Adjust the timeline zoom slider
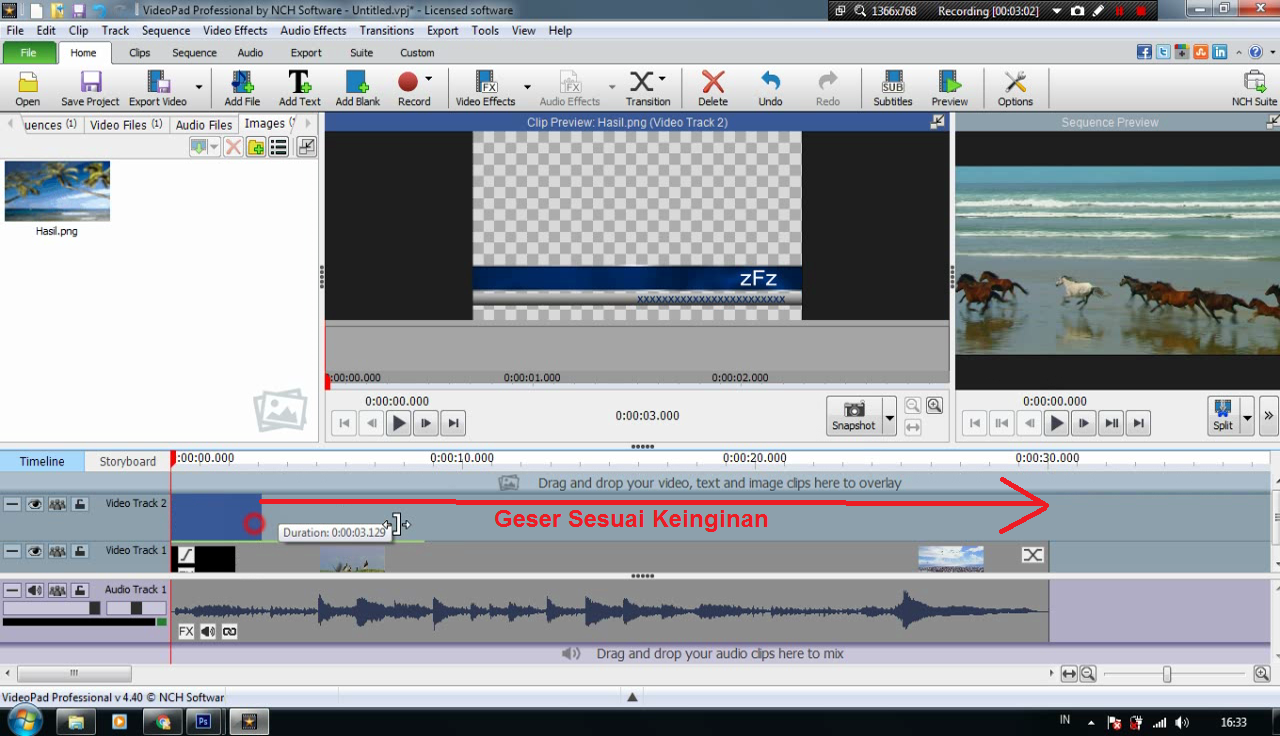Viewport: 1280px width, 736px height. pos(1166,675)
